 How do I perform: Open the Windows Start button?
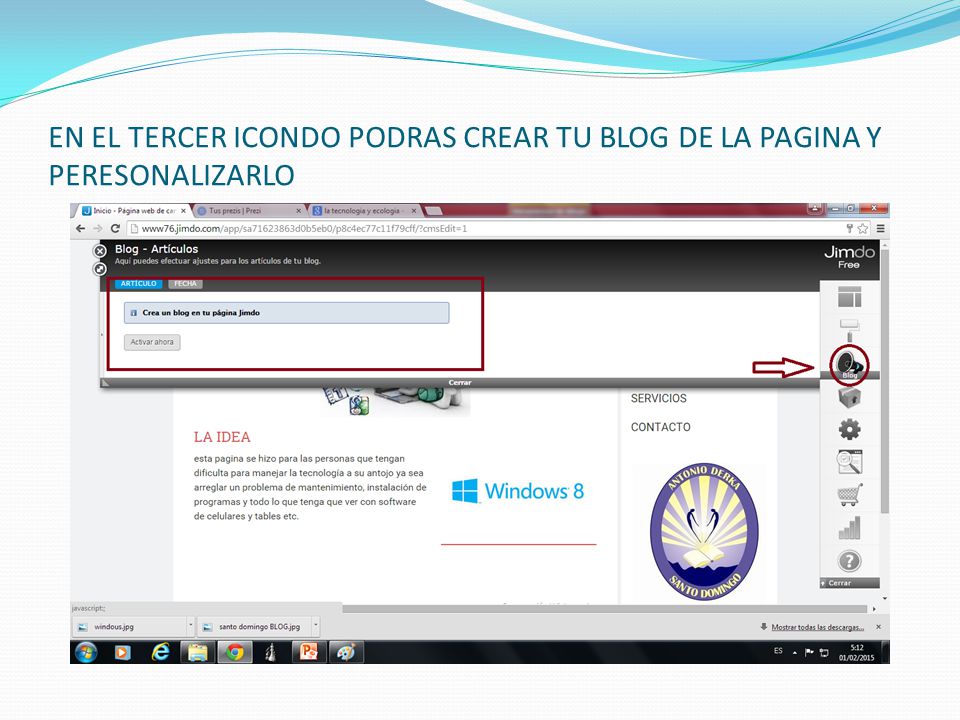(86, 653)
